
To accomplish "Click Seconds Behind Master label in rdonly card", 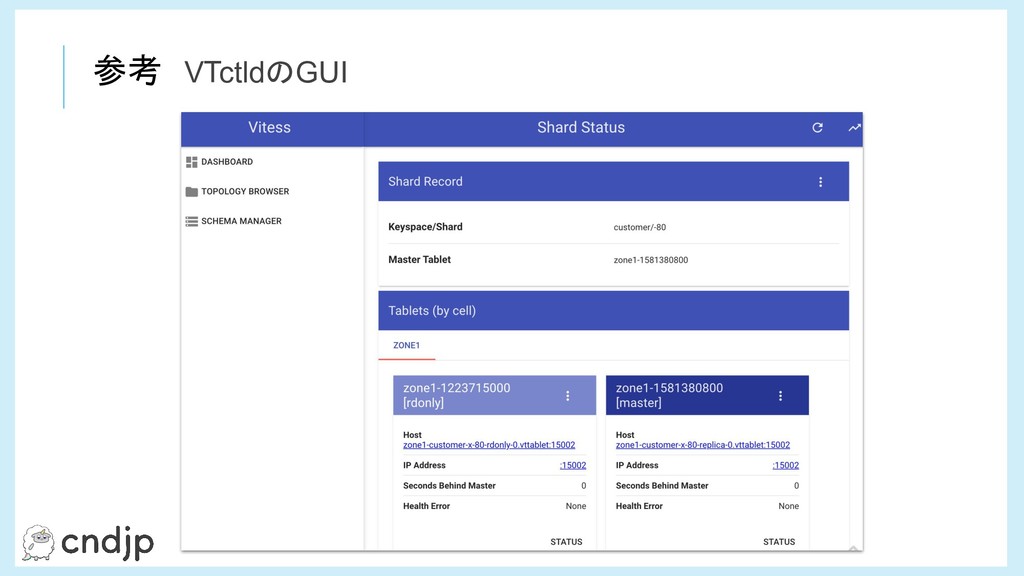I will 449,486.
